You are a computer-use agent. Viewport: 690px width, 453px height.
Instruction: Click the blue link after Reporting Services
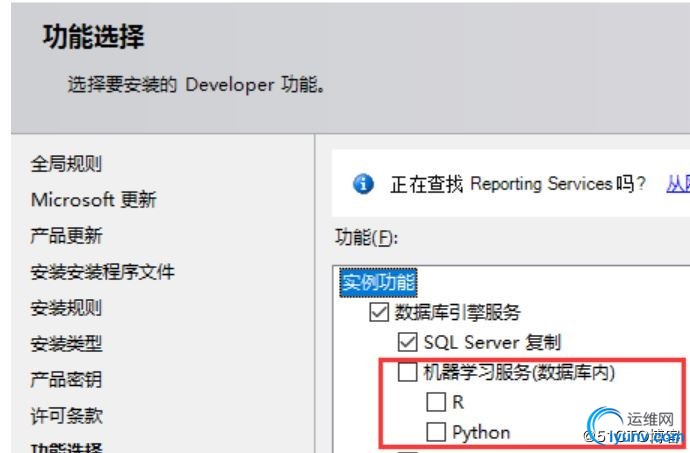pos(678,184)
